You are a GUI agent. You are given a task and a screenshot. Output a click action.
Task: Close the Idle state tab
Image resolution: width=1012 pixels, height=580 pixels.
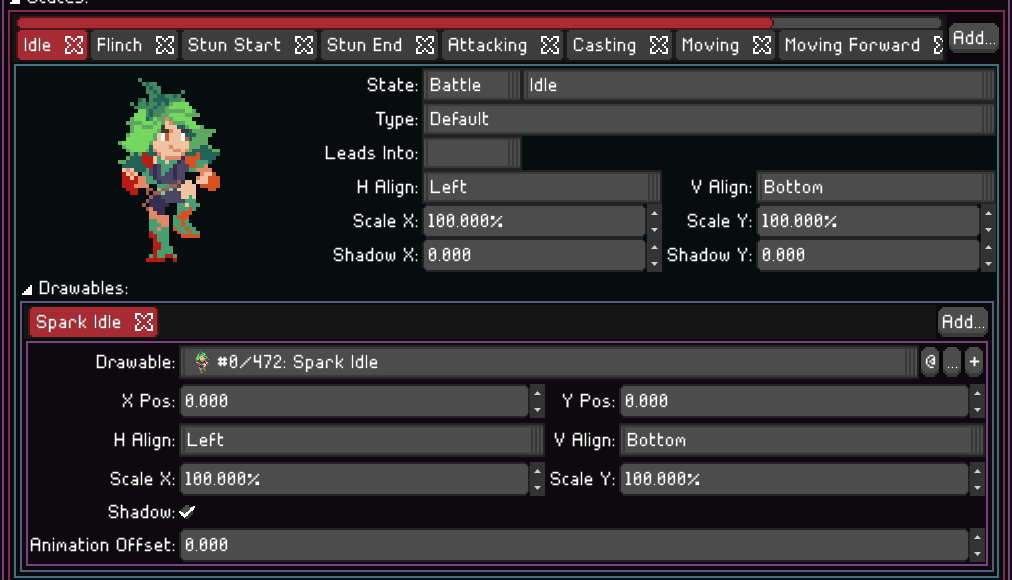73,45
